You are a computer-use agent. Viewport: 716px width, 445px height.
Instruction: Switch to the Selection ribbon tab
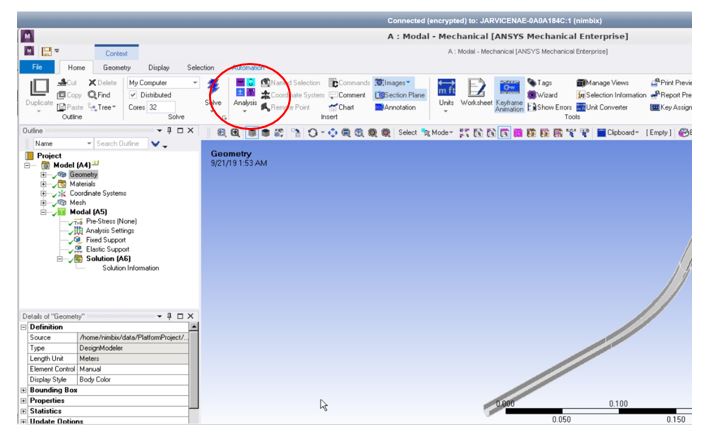tap(200, 68)
